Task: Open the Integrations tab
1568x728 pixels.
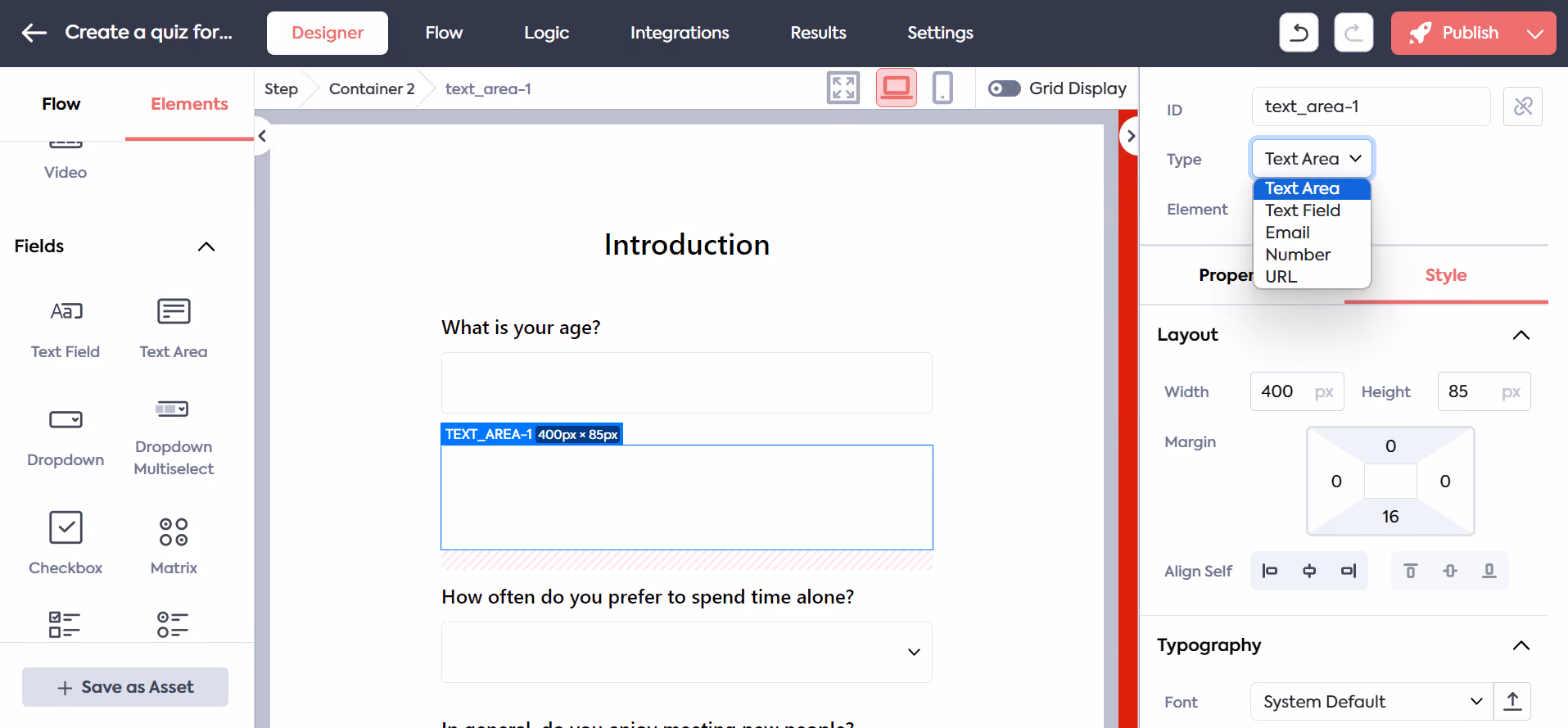Action: coord(680,33)
